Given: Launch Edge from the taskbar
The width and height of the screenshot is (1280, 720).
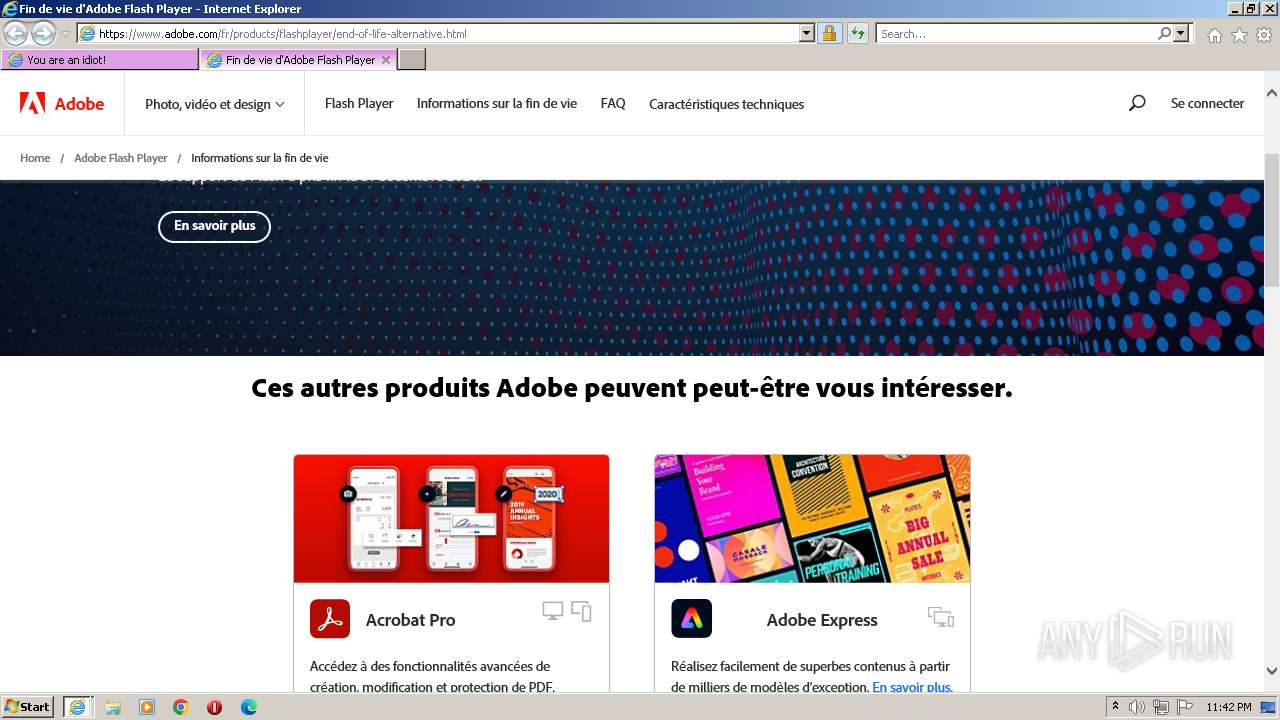Looking at the screenshot, I should [249, 707].
